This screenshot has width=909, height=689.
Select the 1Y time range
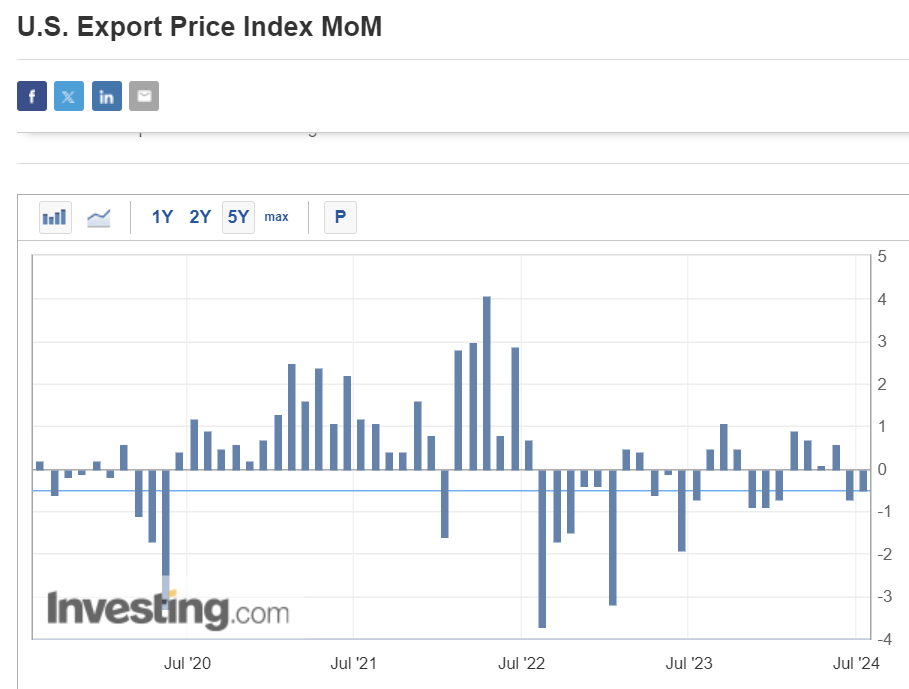coord(162,216)
